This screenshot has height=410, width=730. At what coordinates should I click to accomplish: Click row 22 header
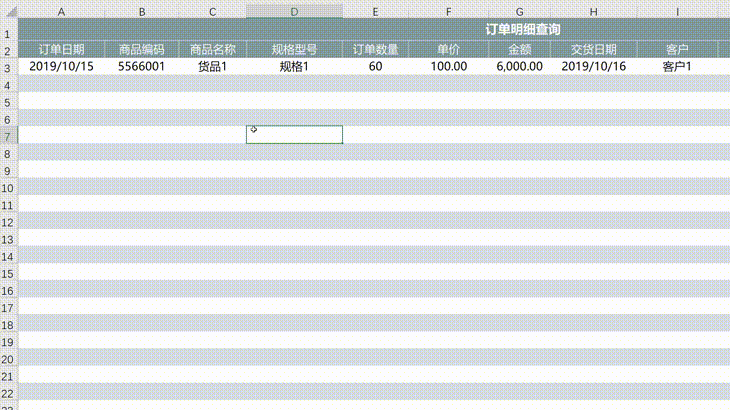point(8,392)
